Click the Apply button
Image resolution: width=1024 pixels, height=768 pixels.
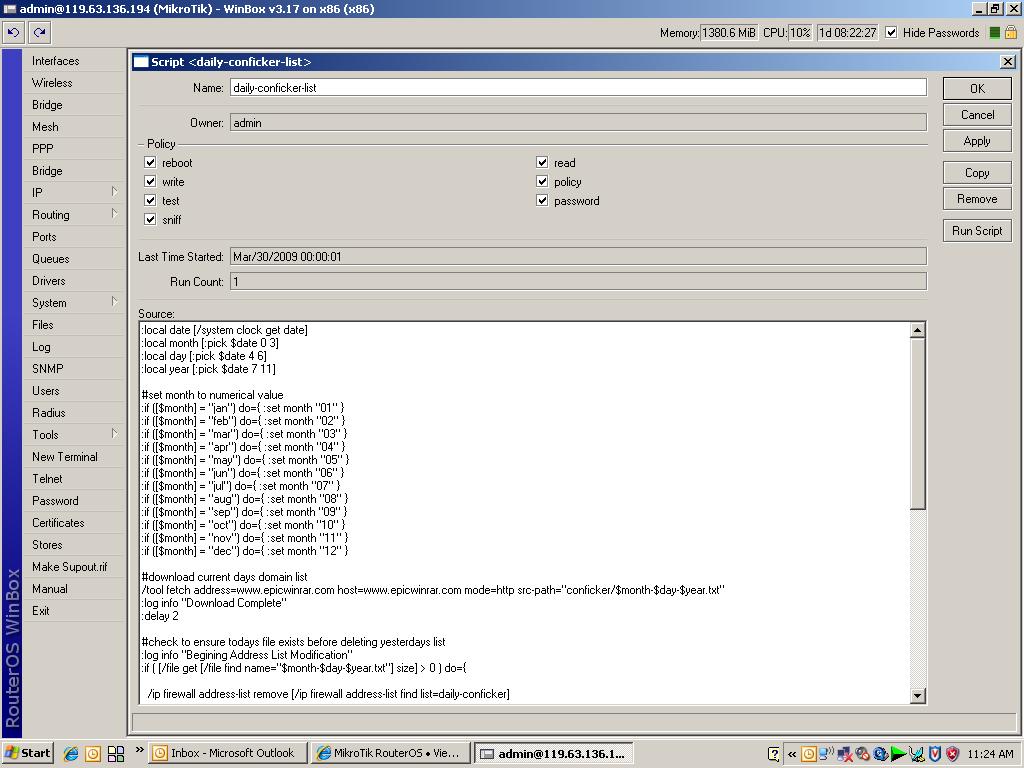coord(977,141)
